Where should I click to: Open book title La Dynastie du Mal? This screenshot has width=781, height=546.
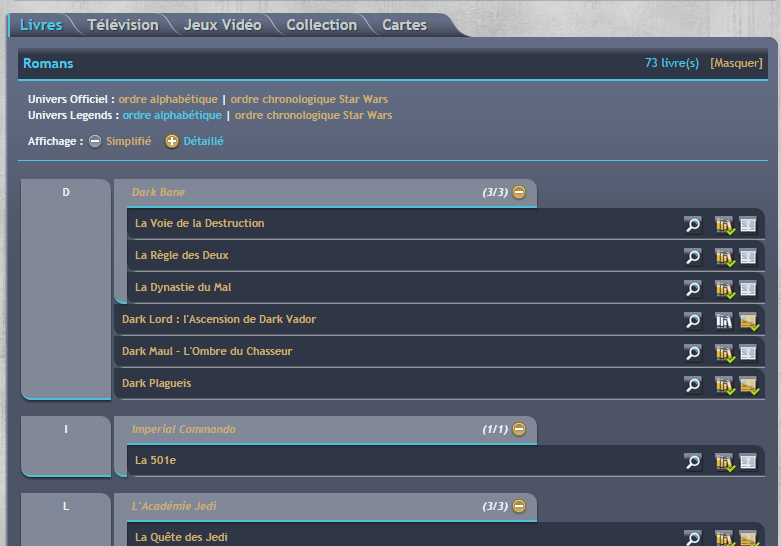point(183,287)
